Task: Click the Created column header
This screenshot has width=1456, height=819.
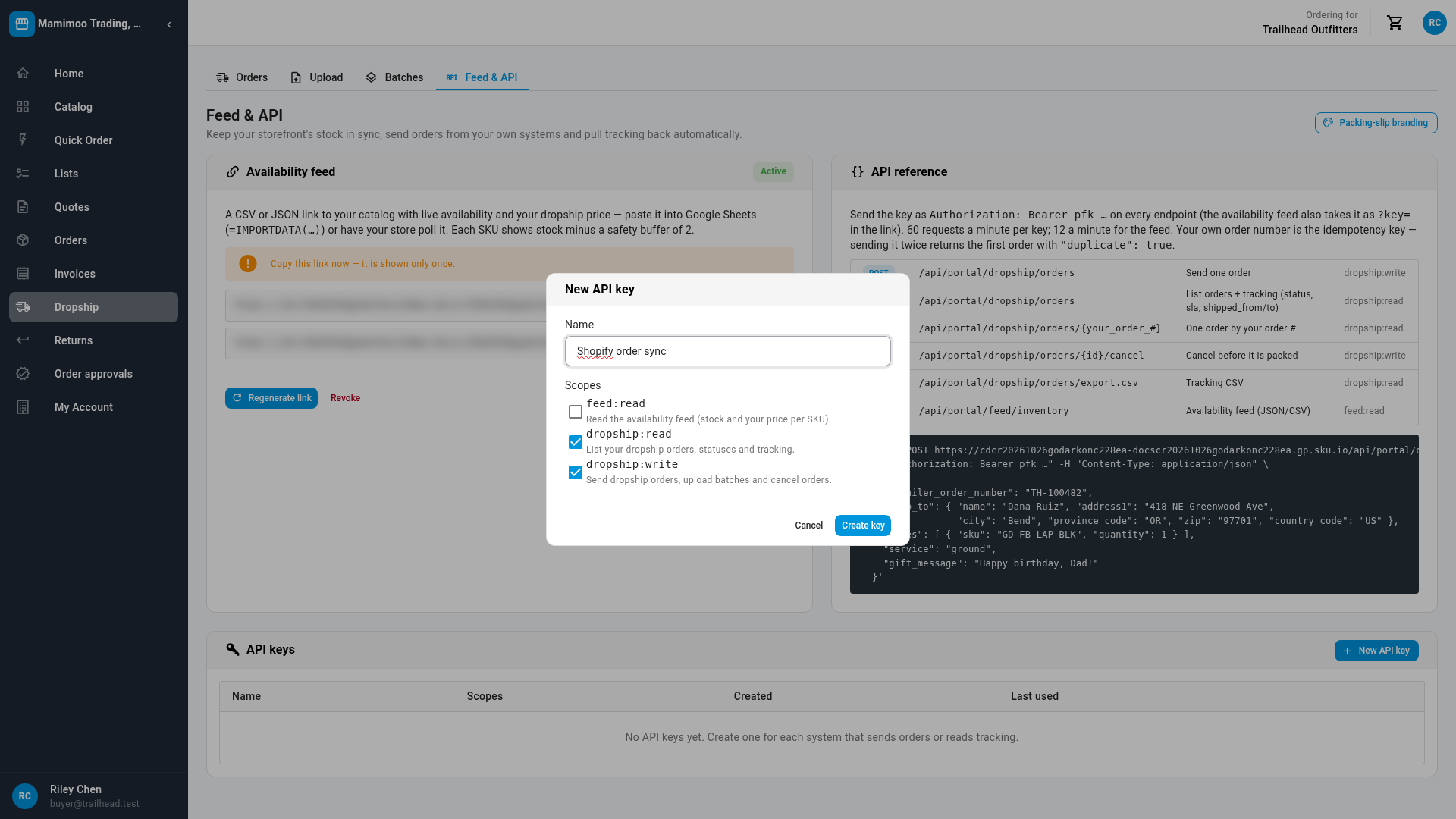Action: click(752, 696)
